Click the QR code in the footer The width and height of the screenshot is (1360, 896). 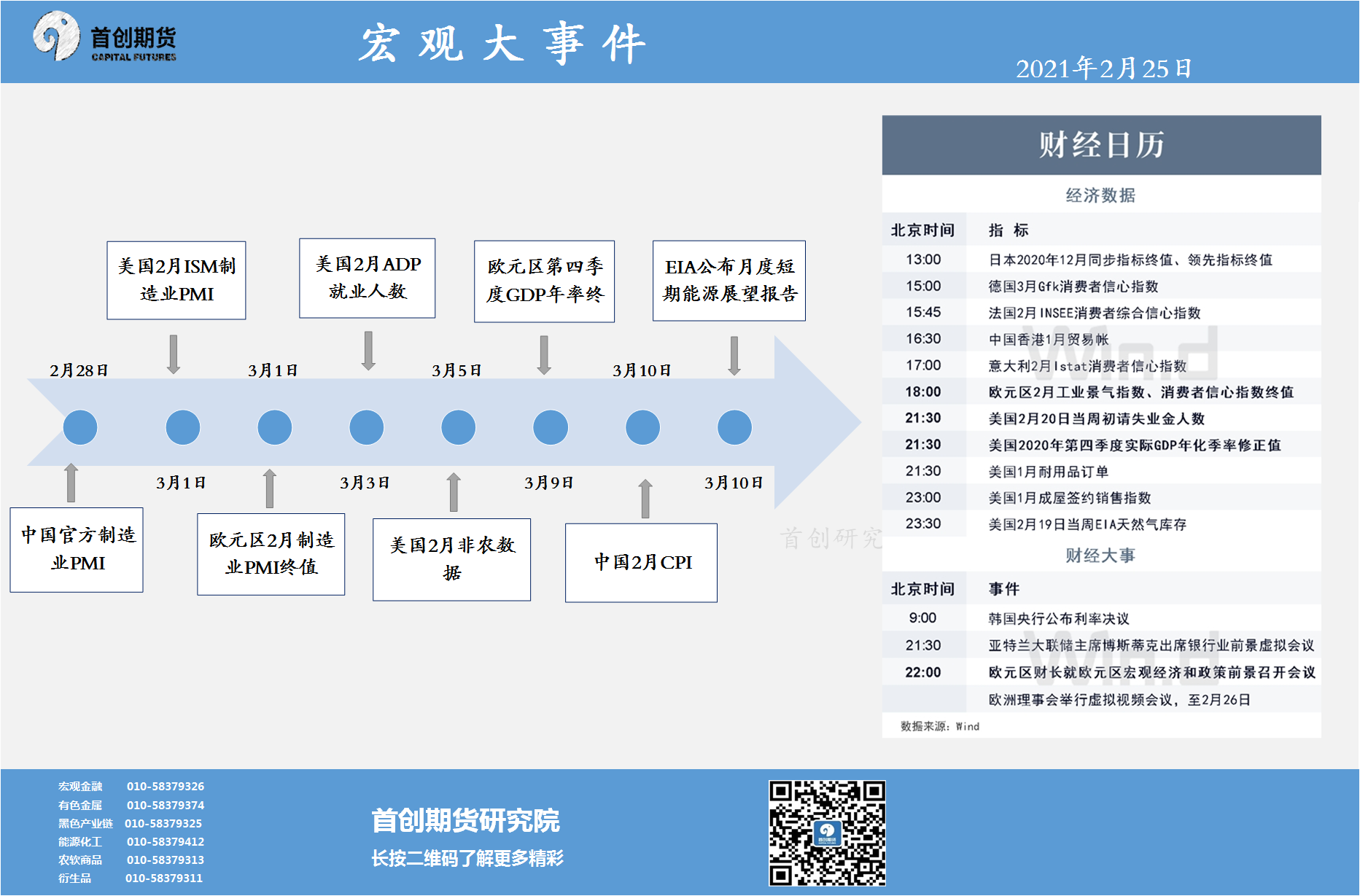tap(827, 833)
